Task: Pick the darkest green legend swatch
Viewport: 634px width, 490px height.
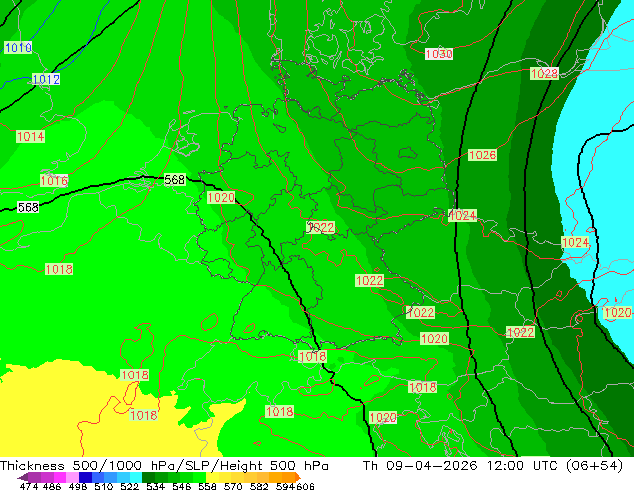Action: coord(148,477)
